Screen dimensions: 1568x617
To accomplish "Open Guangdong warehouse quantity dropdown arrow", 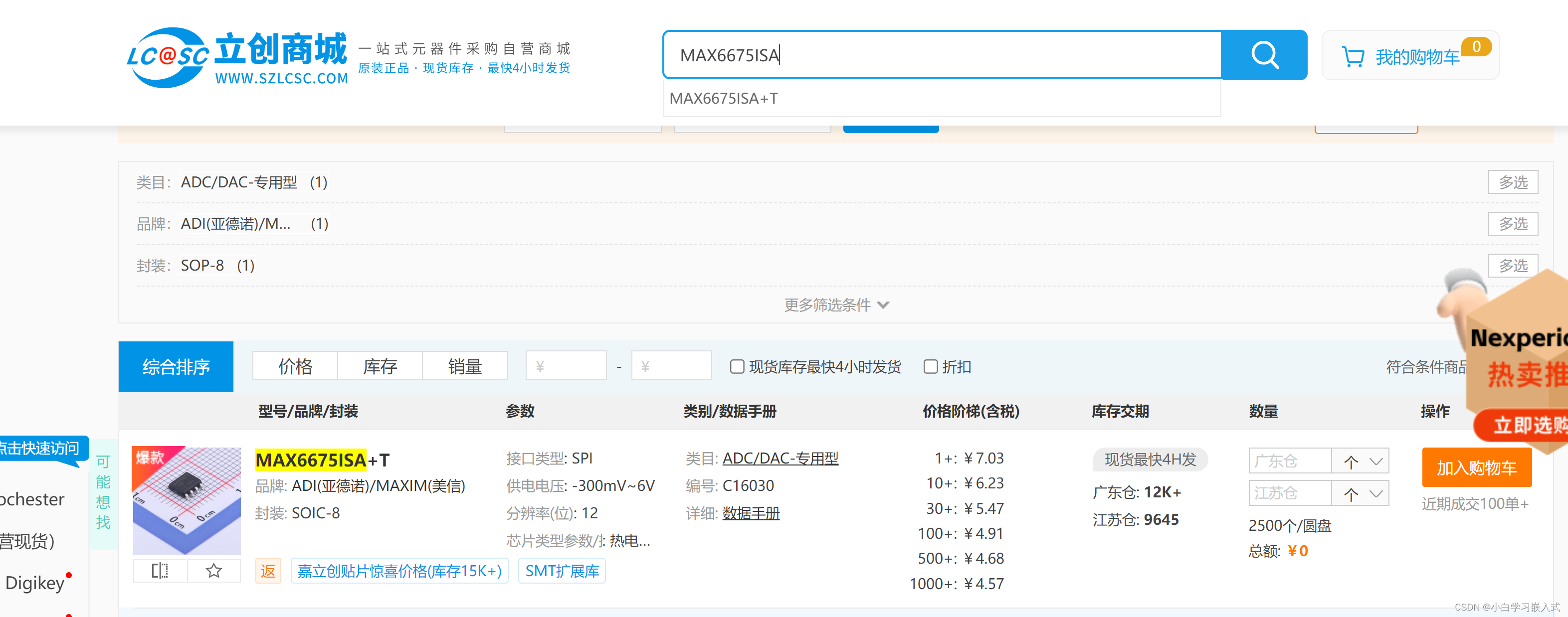I will (x=1375, y=462).
